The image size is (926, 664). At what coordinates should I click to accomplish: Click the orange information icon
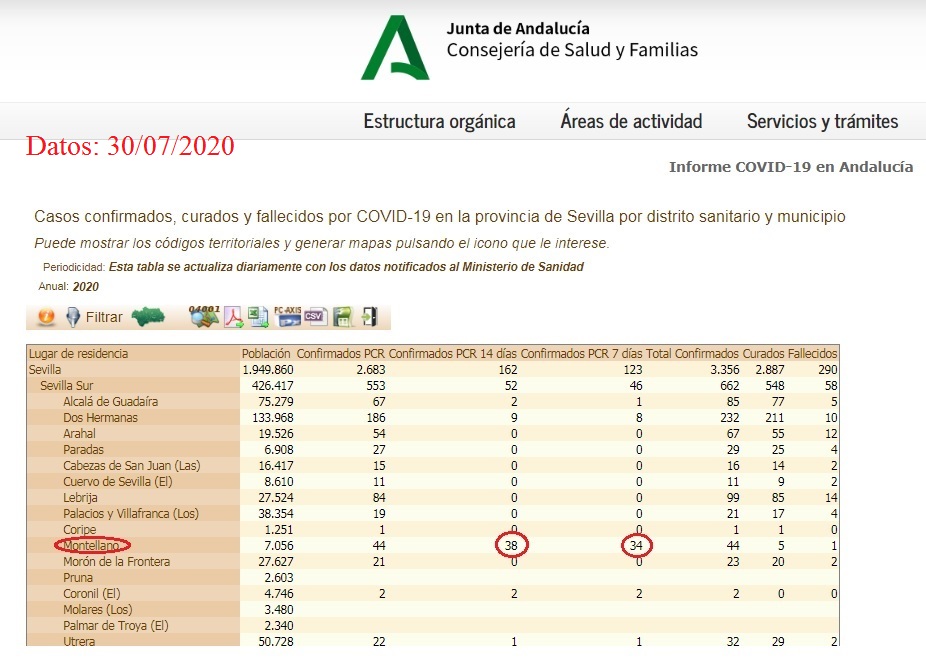click(x=45, y=317)
